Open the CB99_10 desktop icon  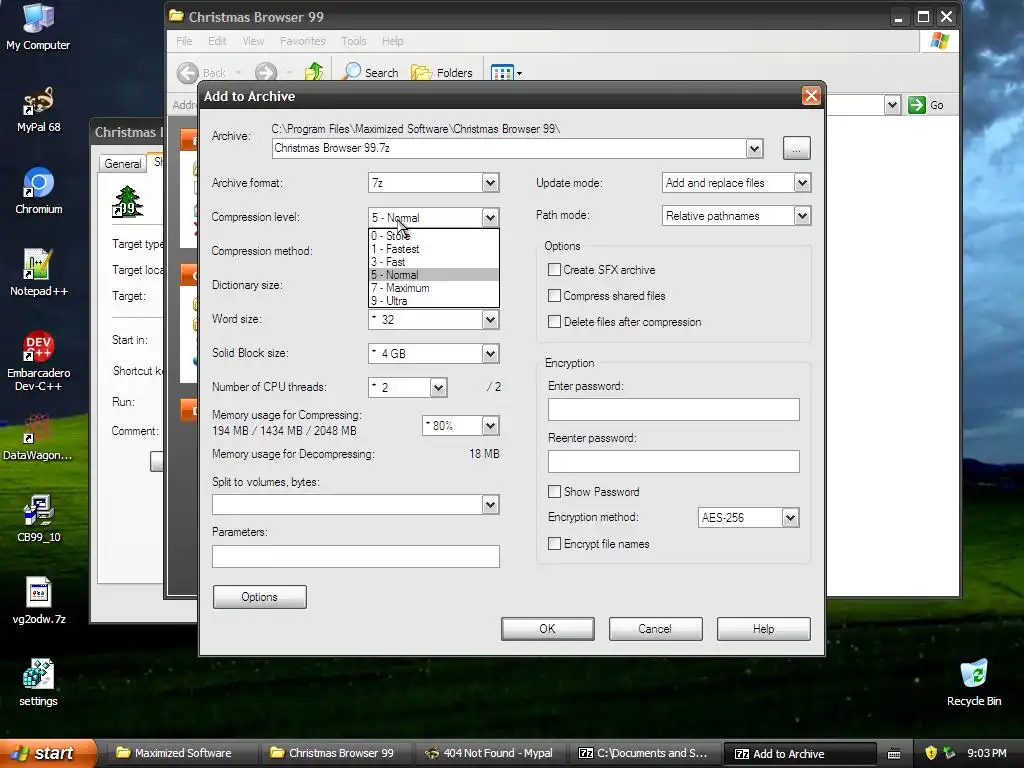[39, 519]
